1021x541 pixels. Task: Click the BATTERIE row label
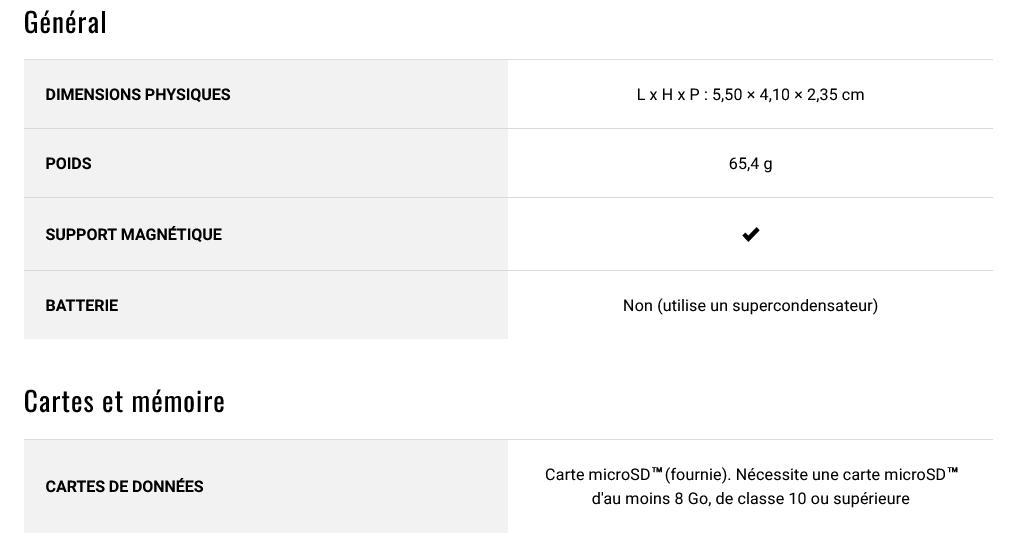click(81, 305)
